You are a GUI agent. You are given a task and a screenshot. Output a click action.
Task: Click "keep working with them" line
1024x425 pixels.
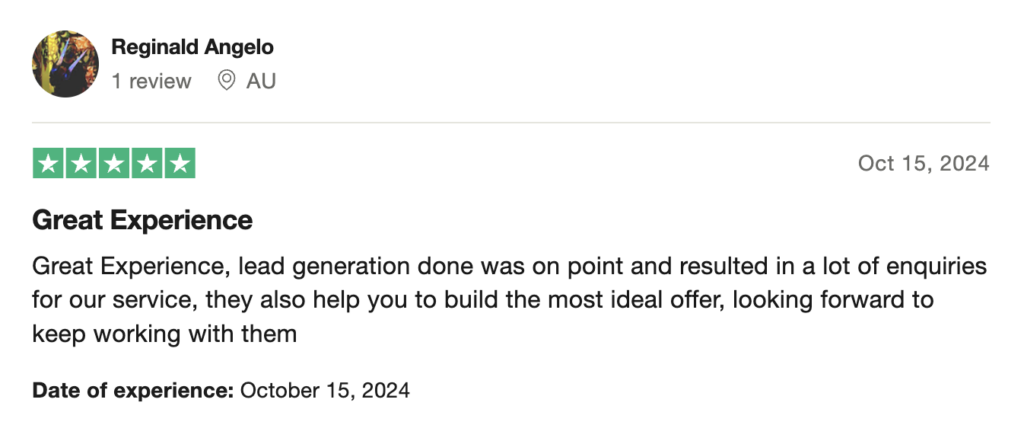coord(165,333)
